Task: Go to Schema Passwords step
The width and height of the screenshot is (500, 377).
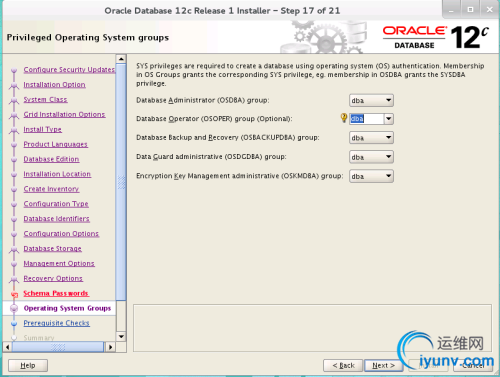Action: click(56, 293)
